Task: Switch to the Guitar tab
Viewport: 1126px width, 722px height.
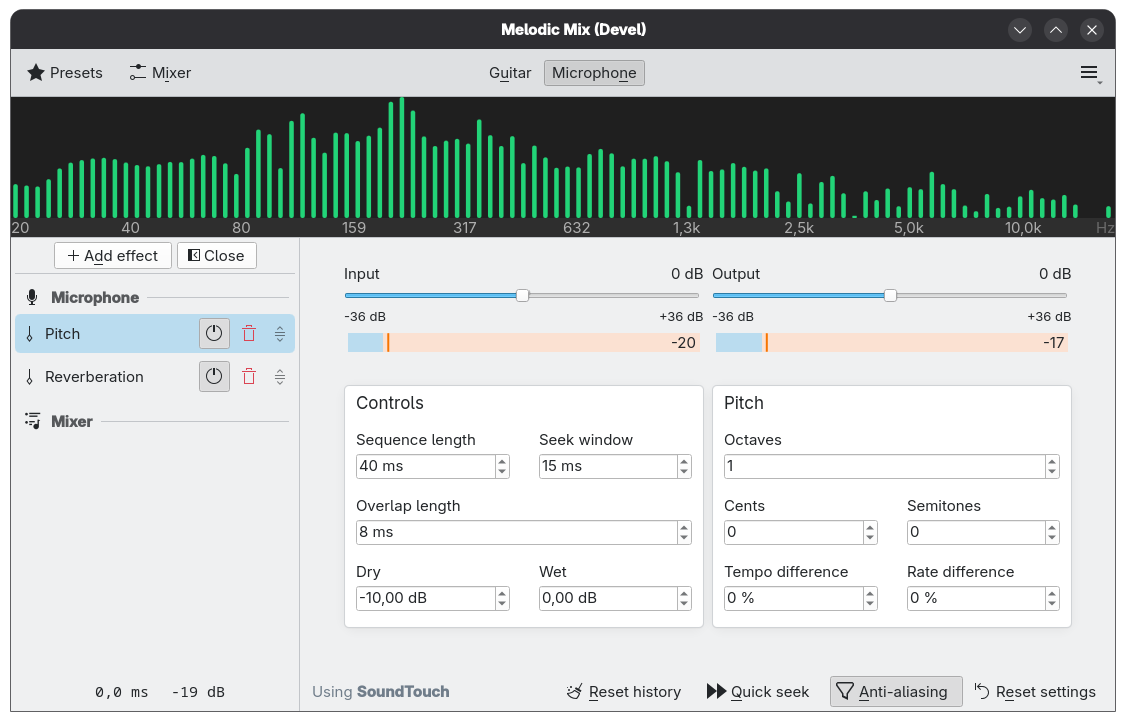Action: (510, 73)
